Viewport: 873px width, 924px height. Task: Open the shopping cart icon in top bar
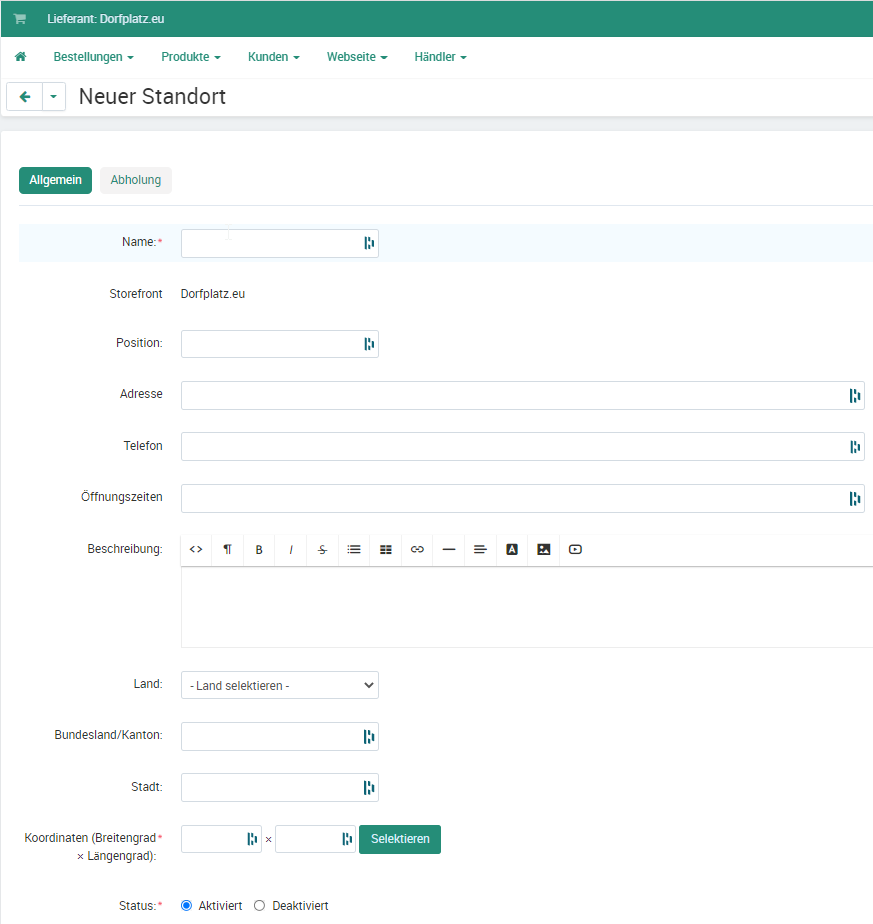tap(19, 19)
